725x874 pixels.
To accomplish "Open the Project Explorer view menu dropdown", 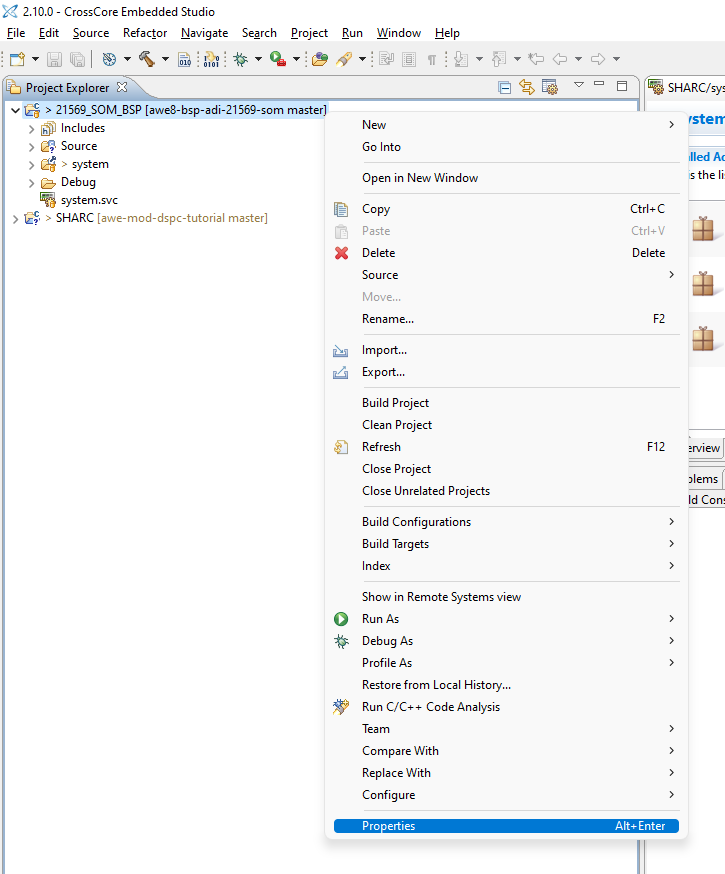I will click(x=578, y=86).
